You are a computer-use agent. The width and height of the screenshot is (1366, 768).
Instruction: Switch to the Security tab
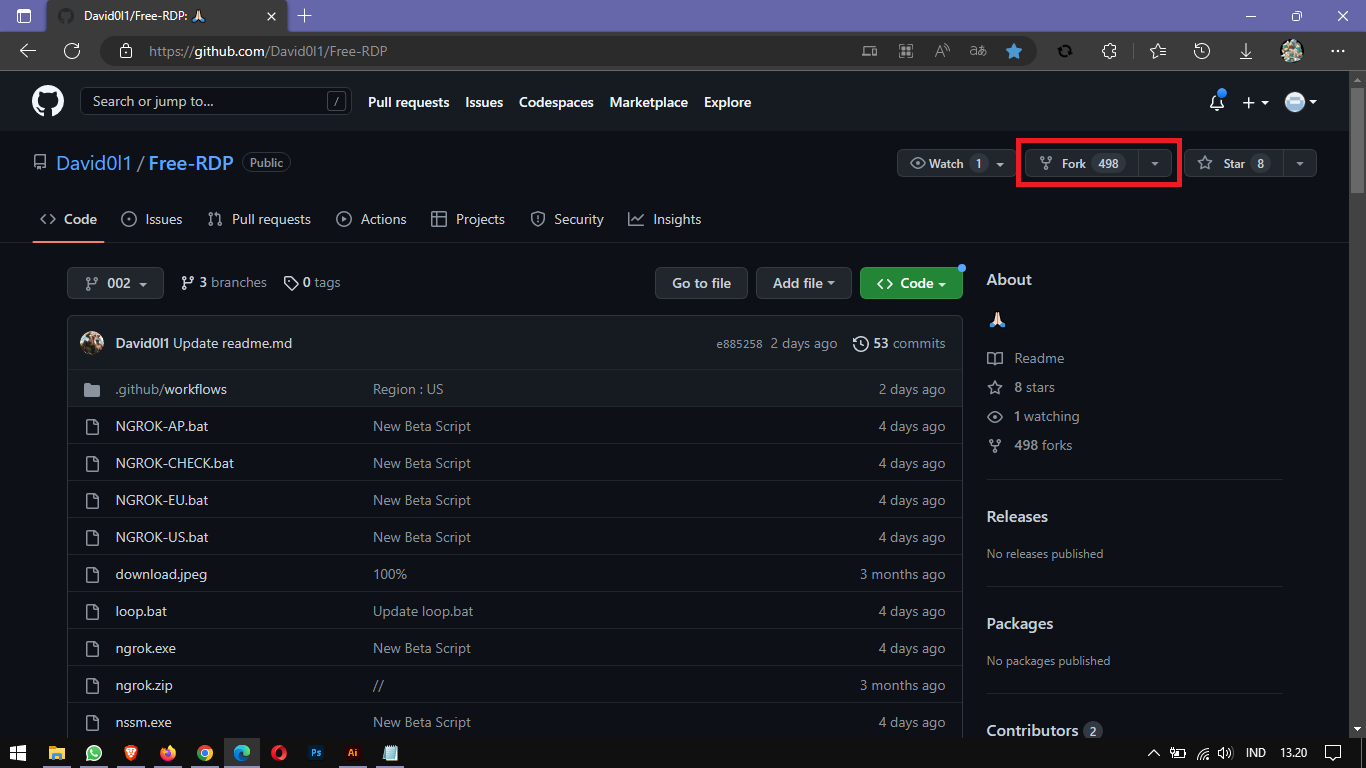tap(567, 219)
